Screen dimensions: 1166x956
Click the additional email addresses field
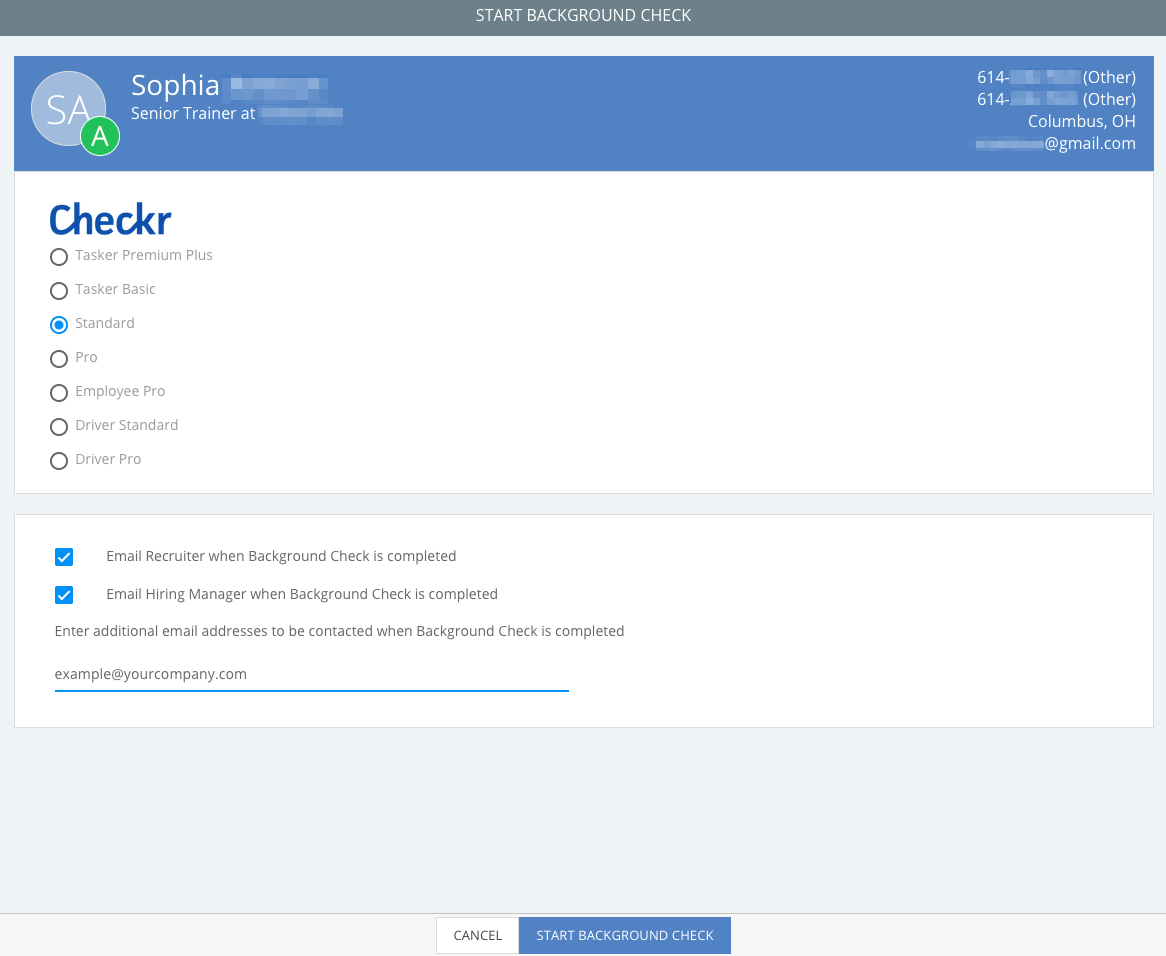pos(312,674)
